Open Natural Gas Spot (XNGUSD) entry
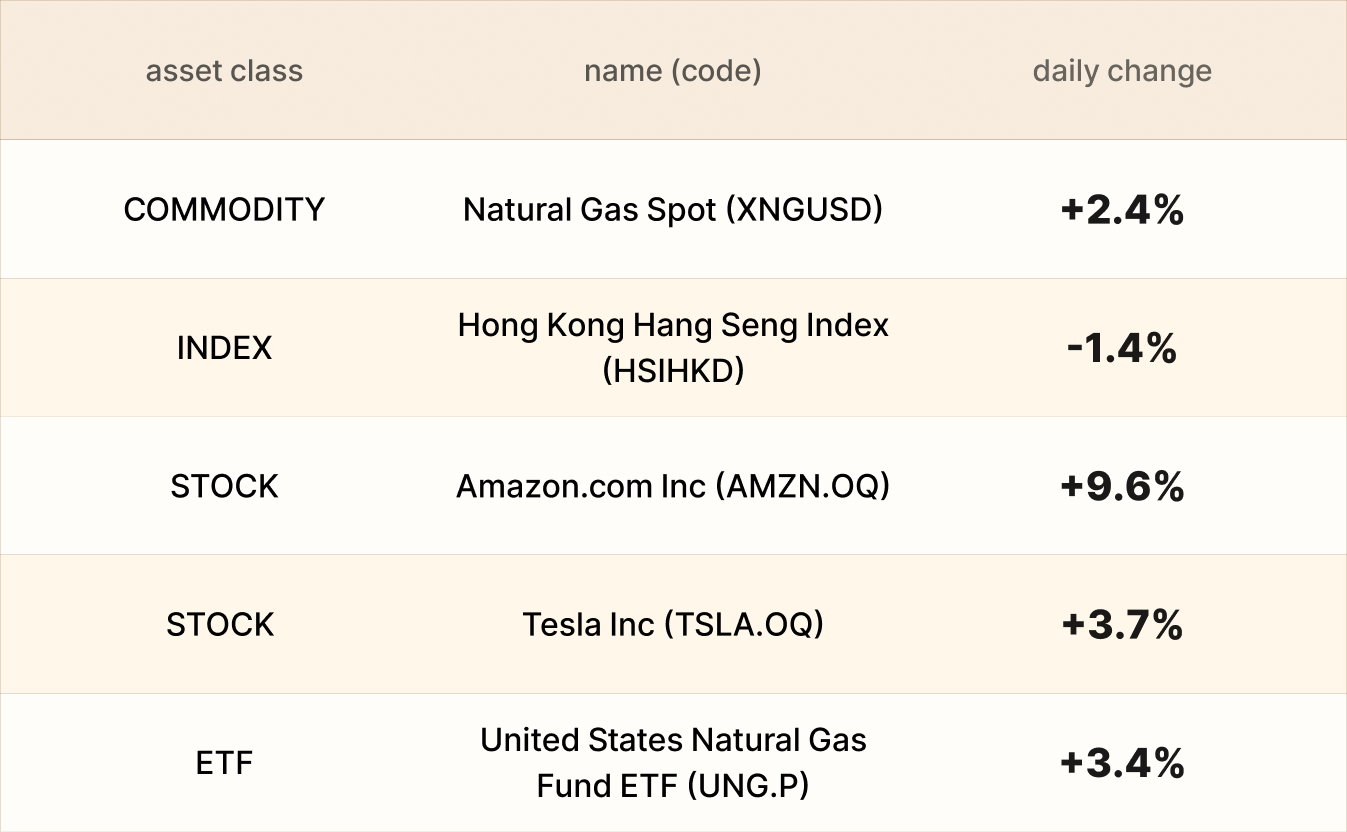The image size is (1347, 832). tap(672, 210)
